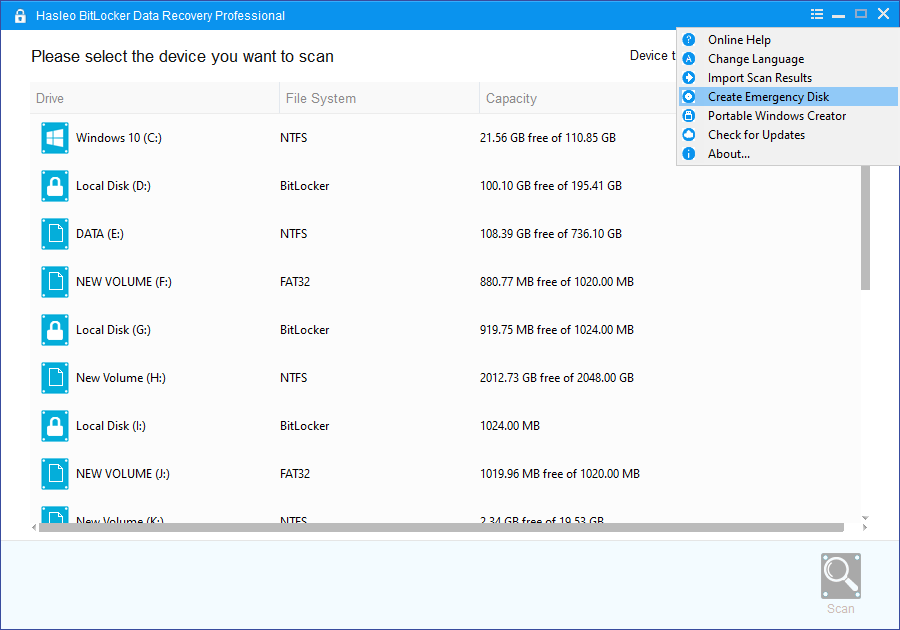This screenshot has height=630, width=900.
Task: Click 919.75 MB free of 1024.00 MB
Action: point(557,330)
